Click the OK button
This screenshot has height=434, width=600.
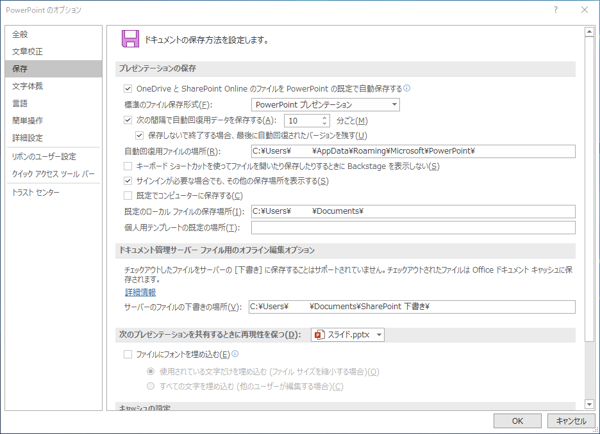tap(517, 421)
